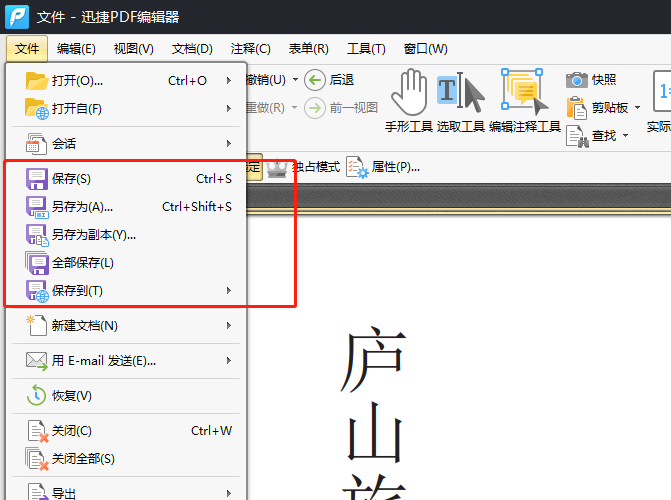Open the 注释(C) menu
The height and width of the screenshot is (500, 671).
click(x=251, y=49)
